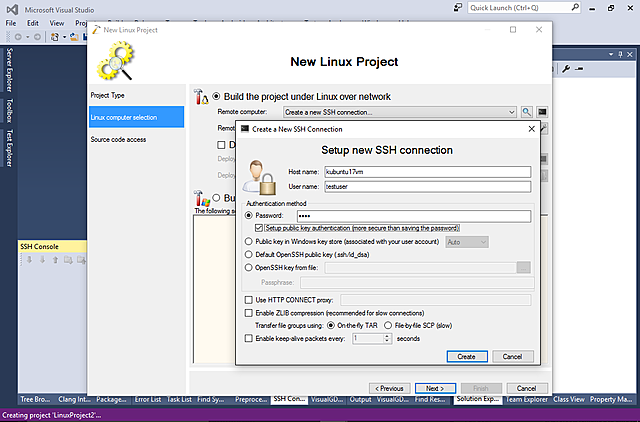Click the Quick Launch search box
Screen dimensions: 640x422
(x=524, y=7)
